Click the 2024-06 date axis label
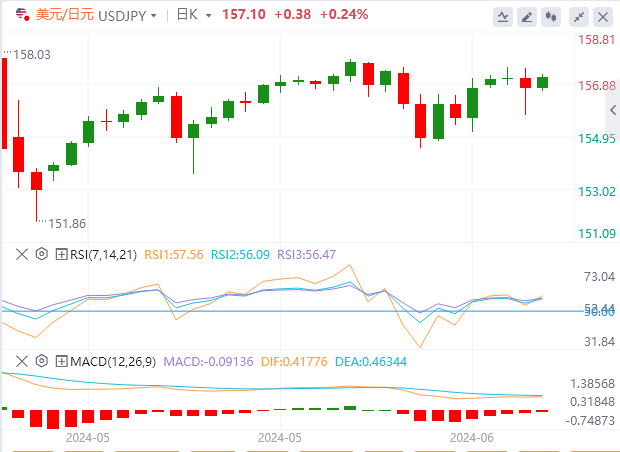 [x=472, y=438]
